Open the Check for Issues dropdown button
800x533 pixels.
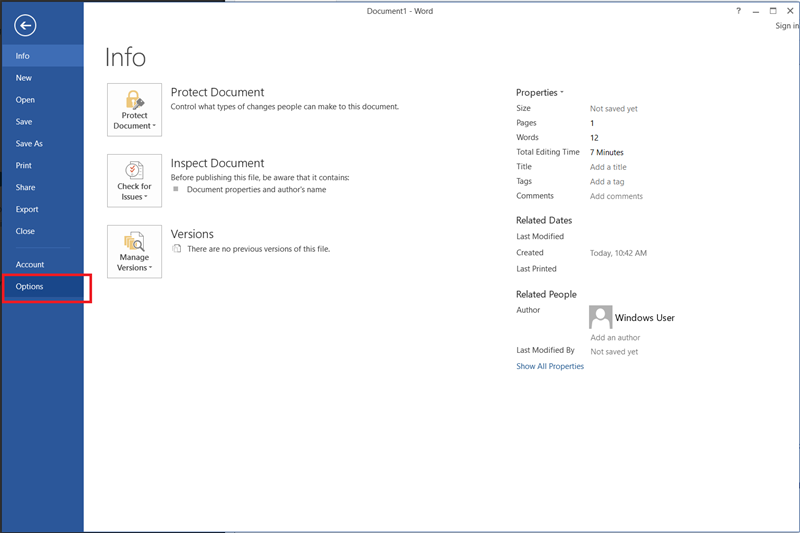point(134,180)
